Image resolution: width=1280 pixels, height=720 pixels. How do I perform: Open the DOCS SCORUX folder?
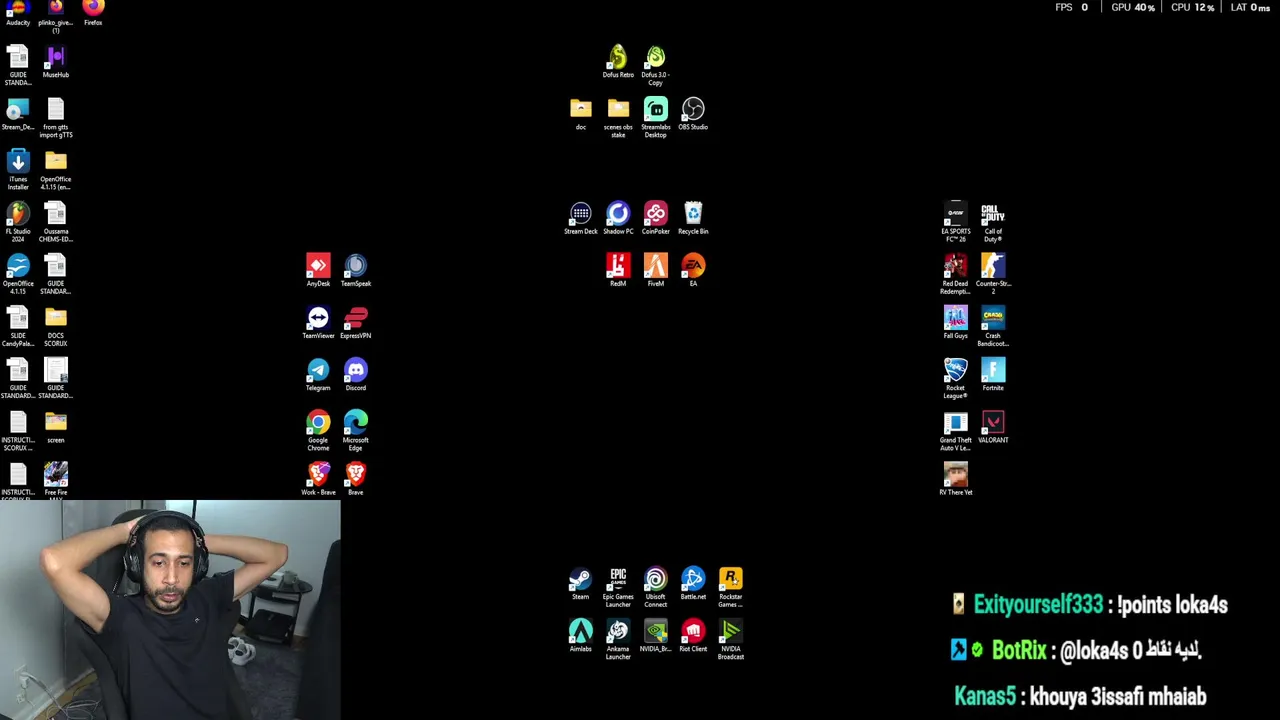tap(56, 327)
